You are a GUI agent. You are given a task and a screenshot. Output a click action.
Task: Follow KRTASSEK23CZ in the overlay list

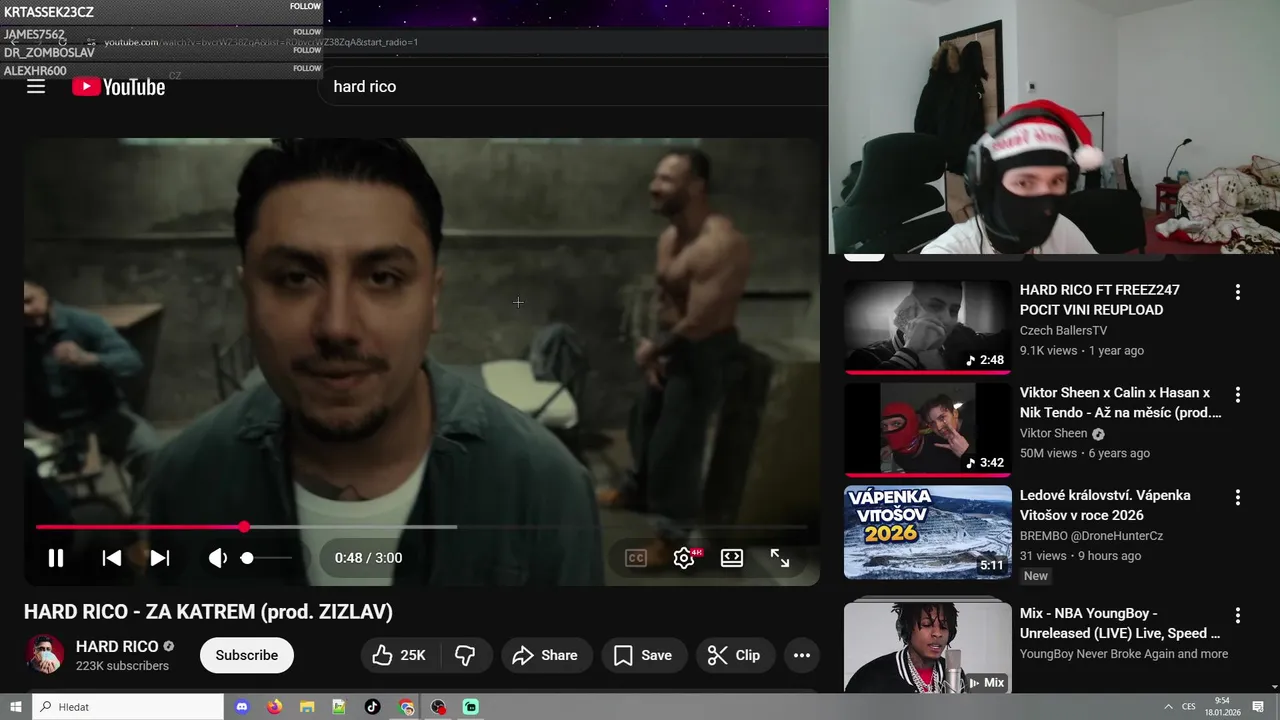tap(306, 6)
